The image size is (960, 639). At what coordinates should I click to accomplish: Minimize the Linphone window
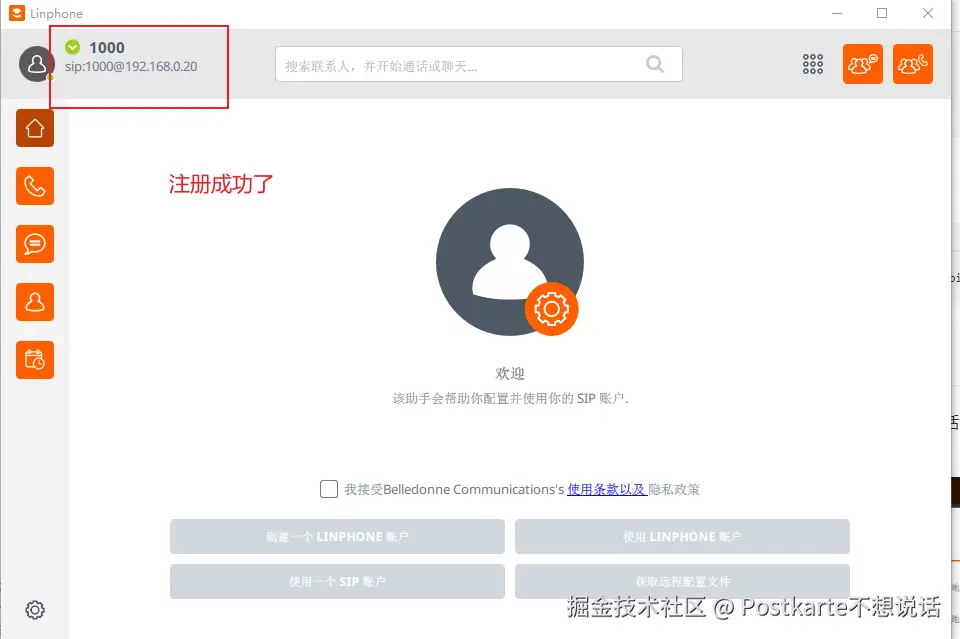pyautogui.click(x=837, y=13)
